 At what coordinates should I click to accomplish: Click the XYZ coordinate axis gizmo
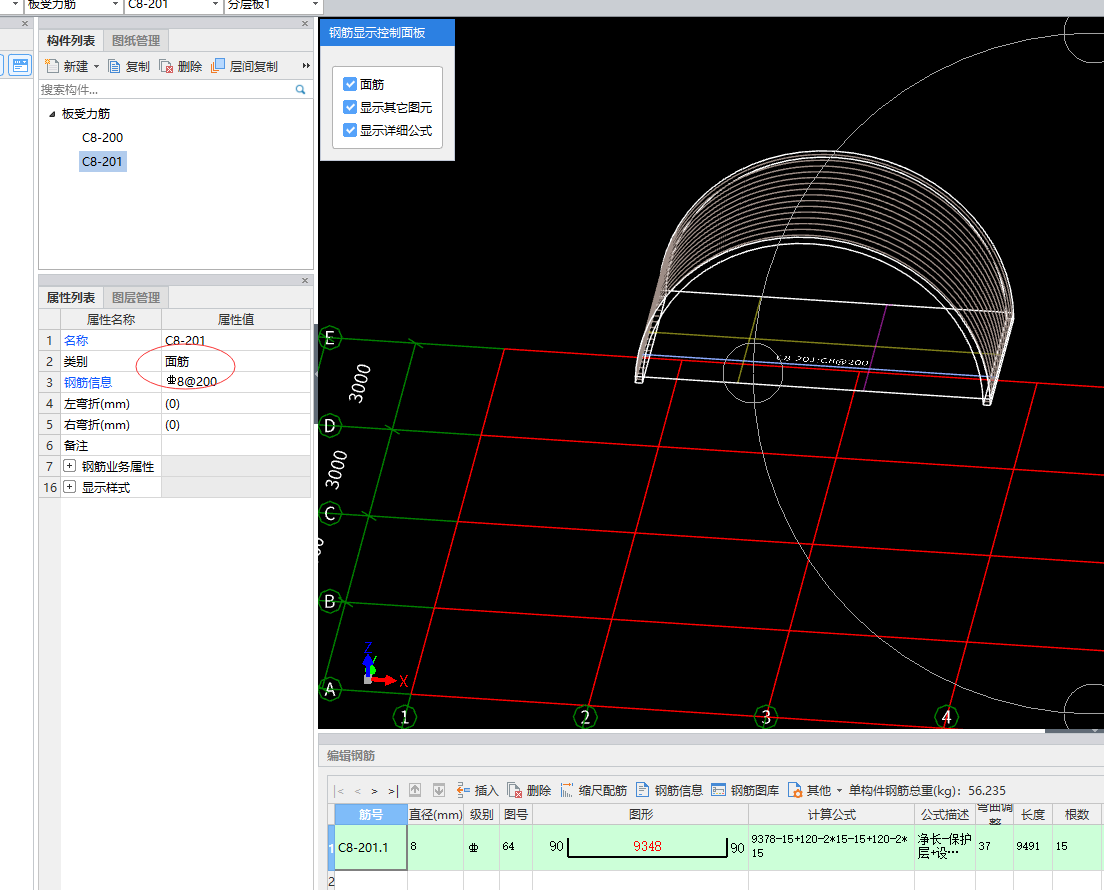click(x=383, y=665)
